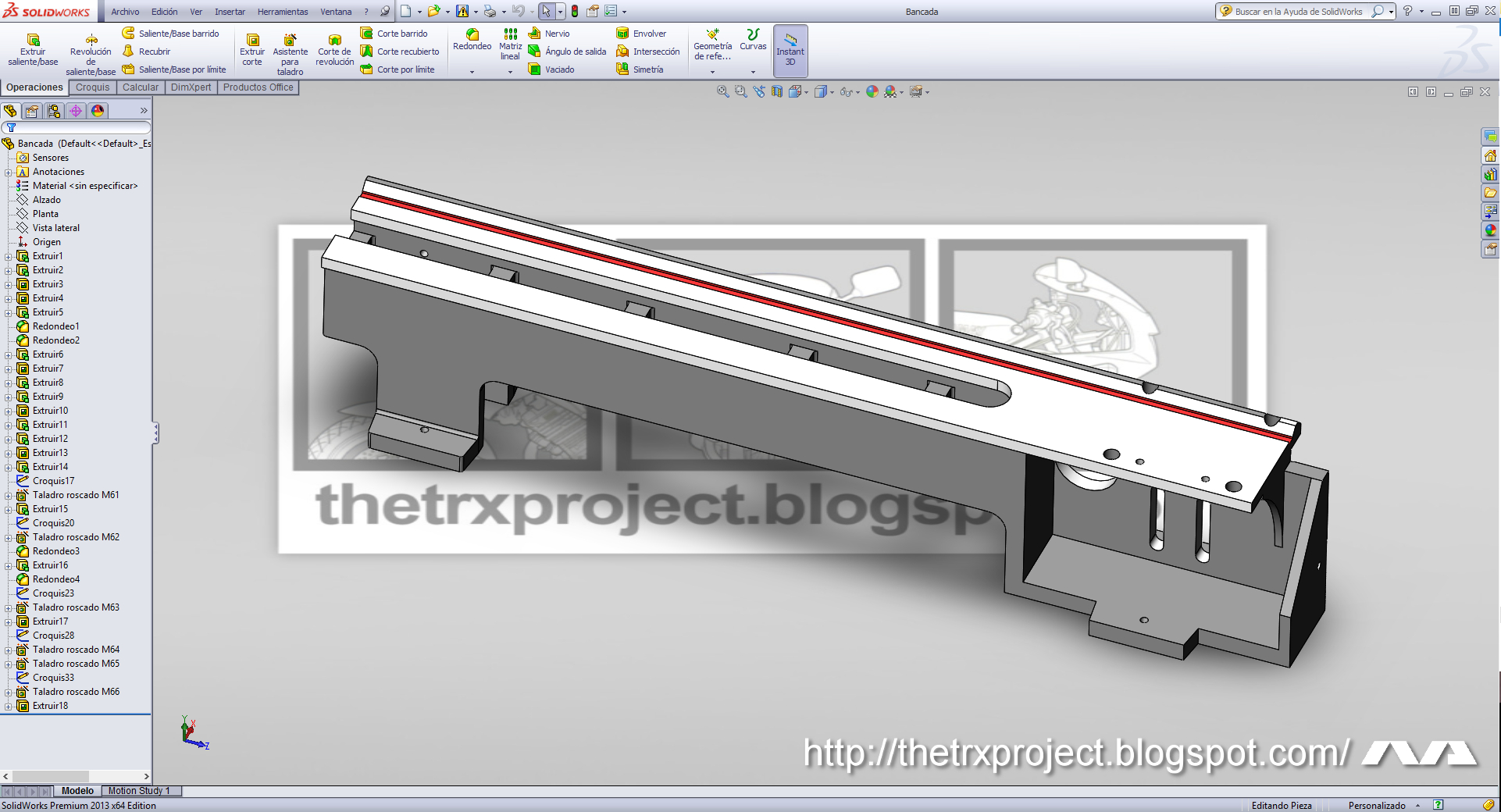Open Asistente para taladro tool
Viewport: 1501px width, 812px height.
pyautogui.click(x=290, y=55)
